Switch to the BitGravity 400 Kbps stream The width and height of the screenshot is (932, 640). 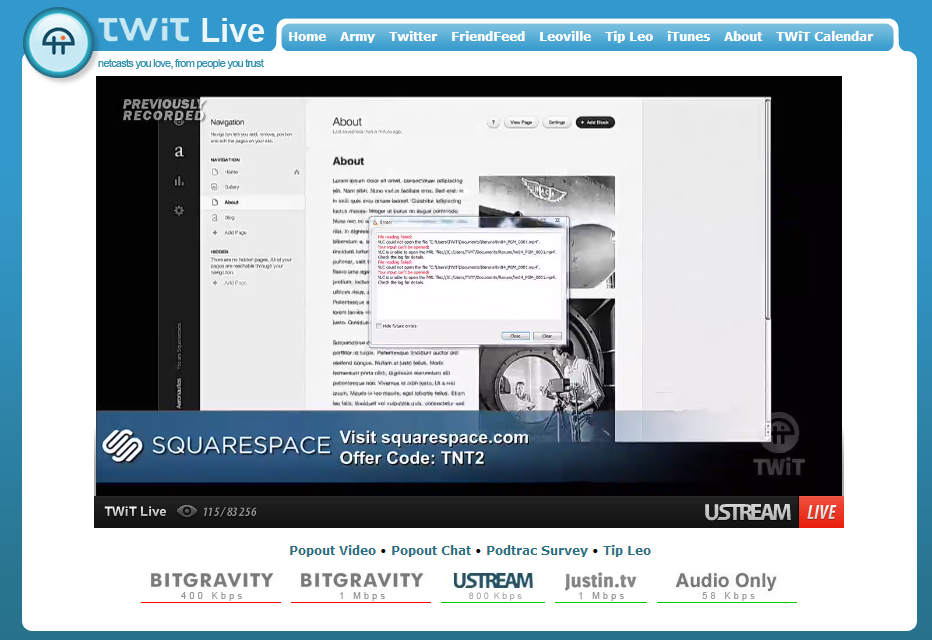click(211, 585)
